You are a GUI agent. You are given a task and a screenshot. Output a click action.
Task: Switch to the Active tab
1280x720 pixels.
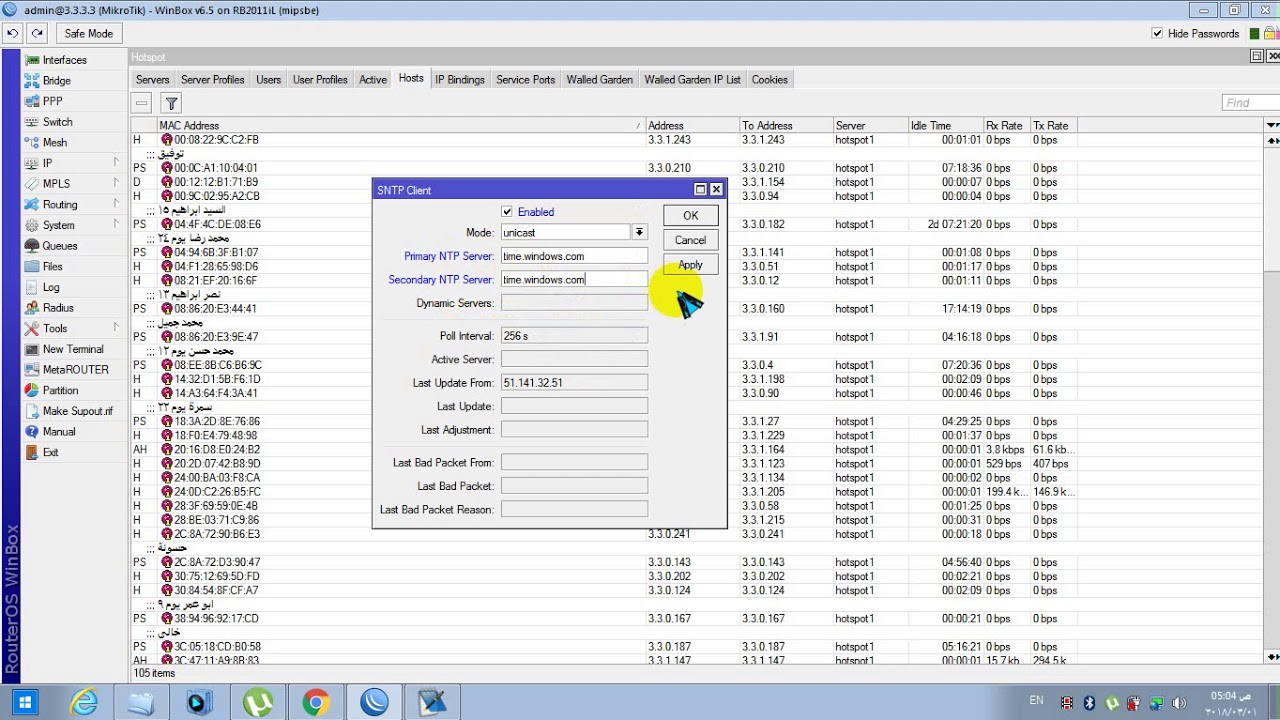373,80
